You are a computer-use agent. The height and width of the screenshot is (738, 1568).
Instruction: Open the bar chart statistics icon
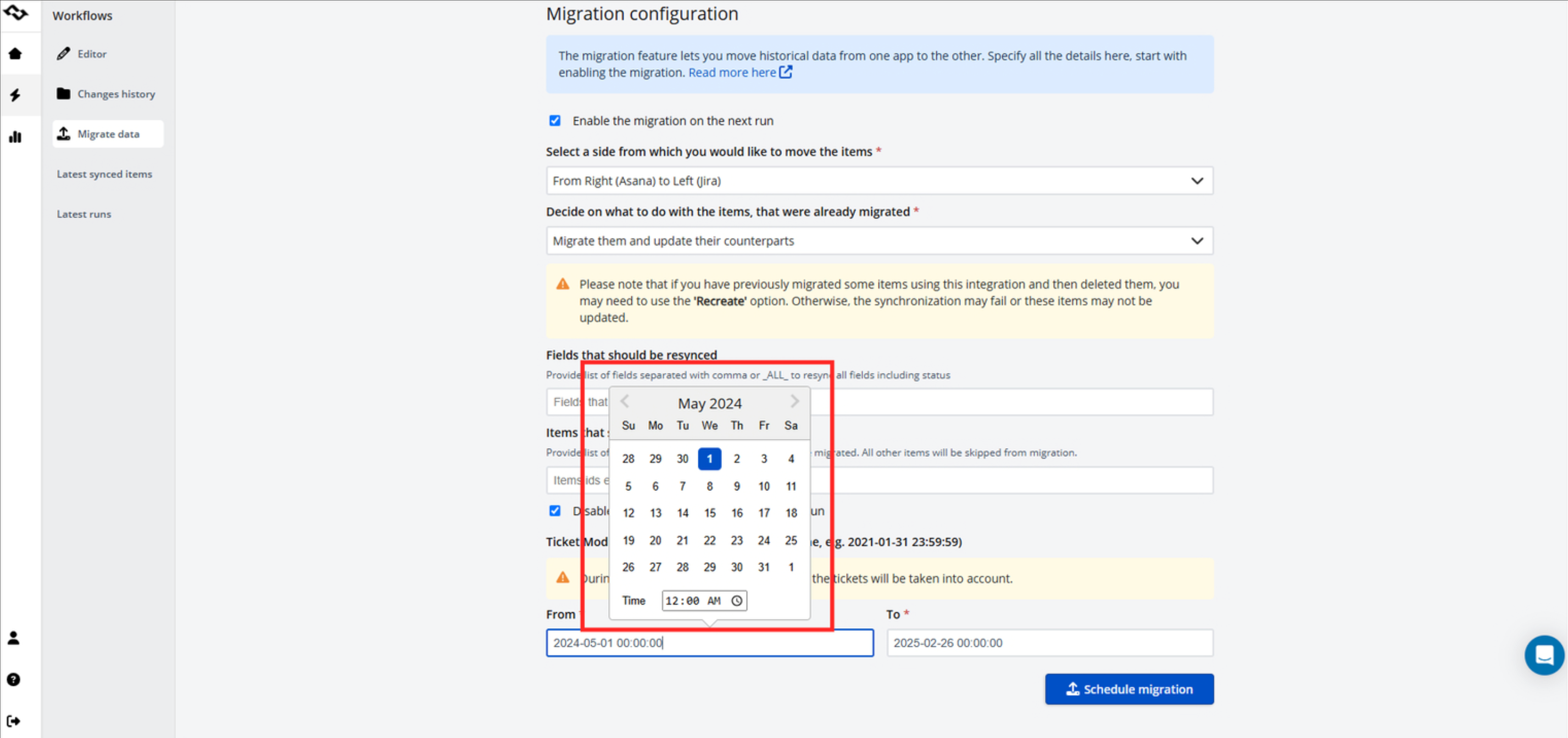pos(15,137)
